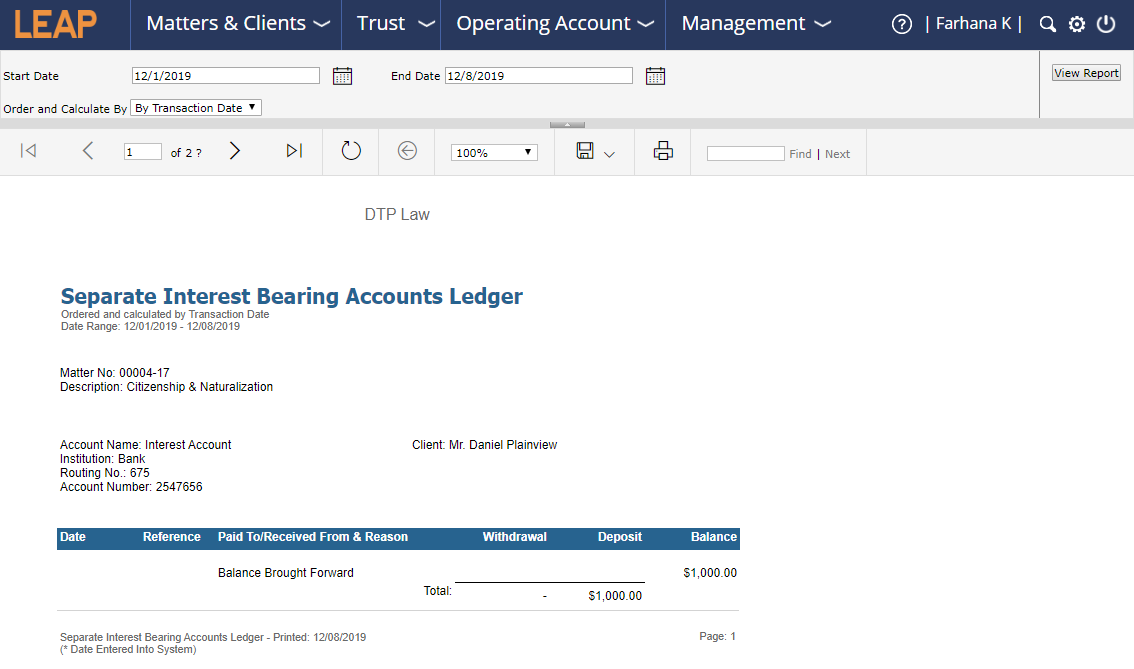Open the Order and Calculate By dropdown
The width and height of the screenshot is (1134, 669).
[195, 107]
